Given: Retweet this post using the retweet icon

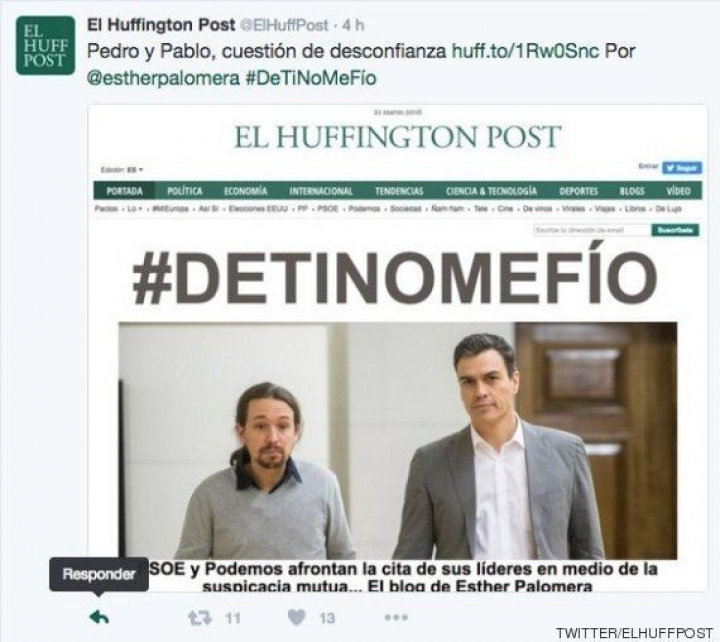Looking at the screenshot, I should click(200, 618).
